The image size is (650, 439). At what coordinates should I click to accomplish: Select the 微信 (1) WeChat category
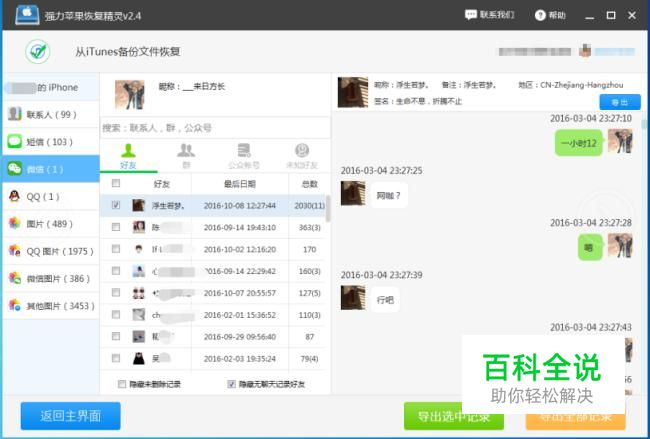pos(51,169)
